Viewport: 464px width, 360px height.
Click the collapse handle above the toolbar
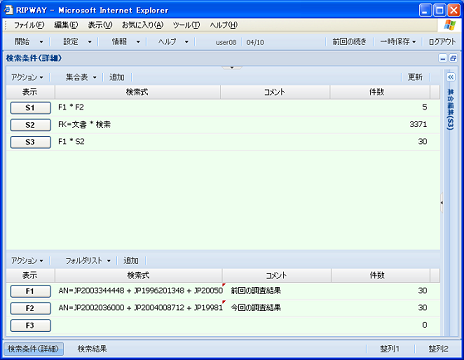pos(232,67)
